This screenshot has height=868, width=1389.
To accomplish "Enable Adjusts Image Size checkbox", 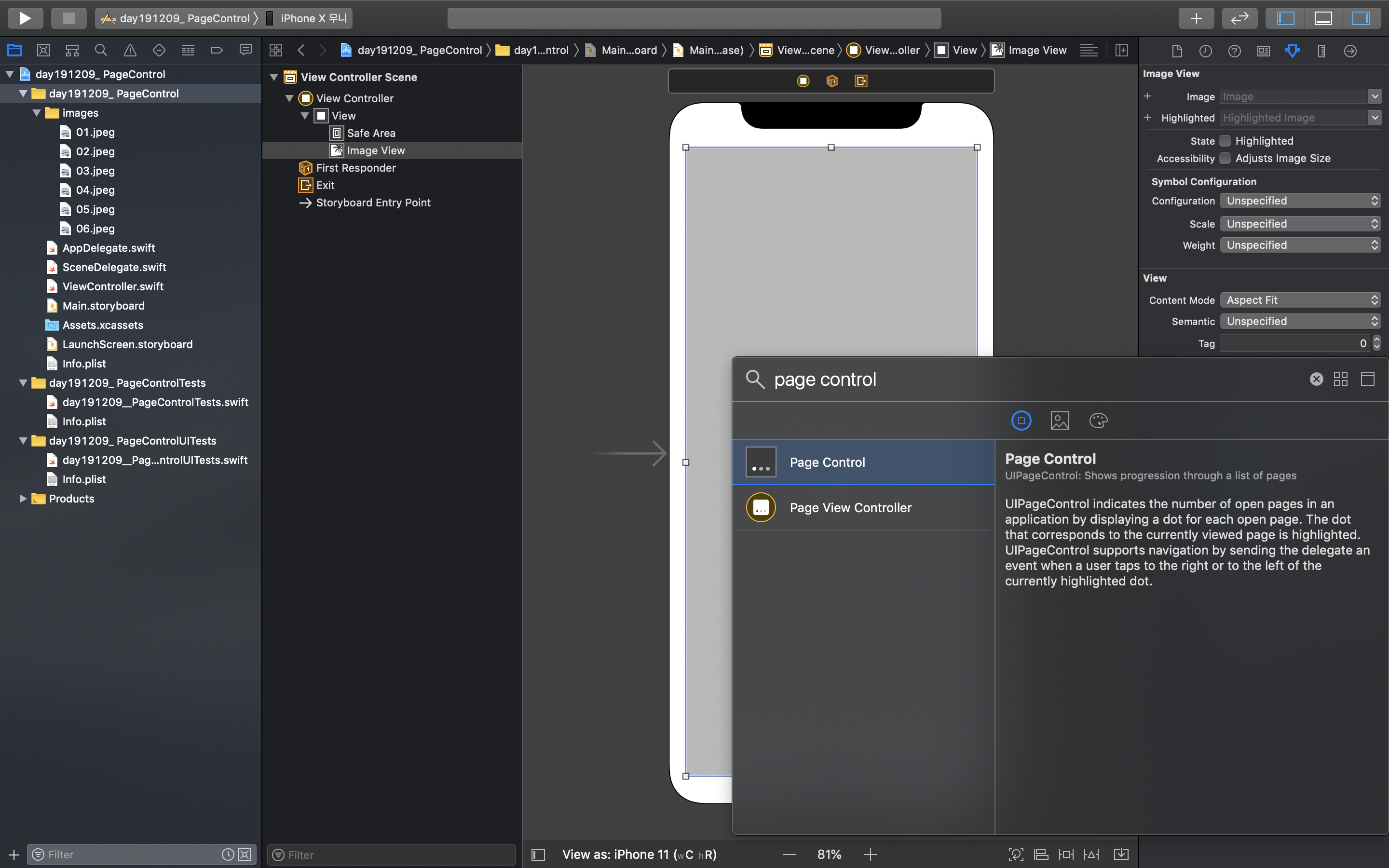I will tap(1226, 159).
